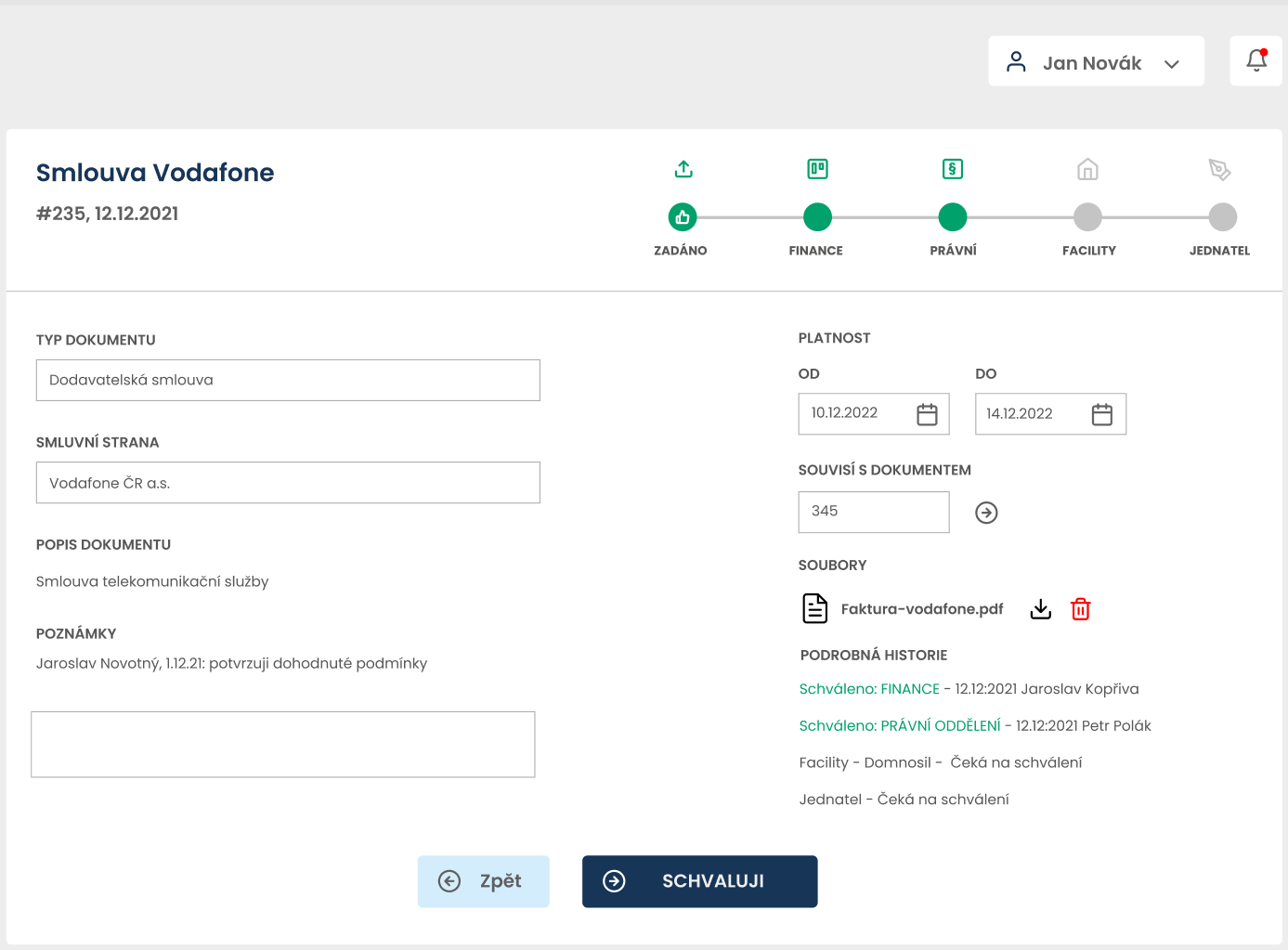The height and width of the screenshot is (950, 1288).
Task: Click the #235, 12.12.2021 document number
Action: [108, 214]
